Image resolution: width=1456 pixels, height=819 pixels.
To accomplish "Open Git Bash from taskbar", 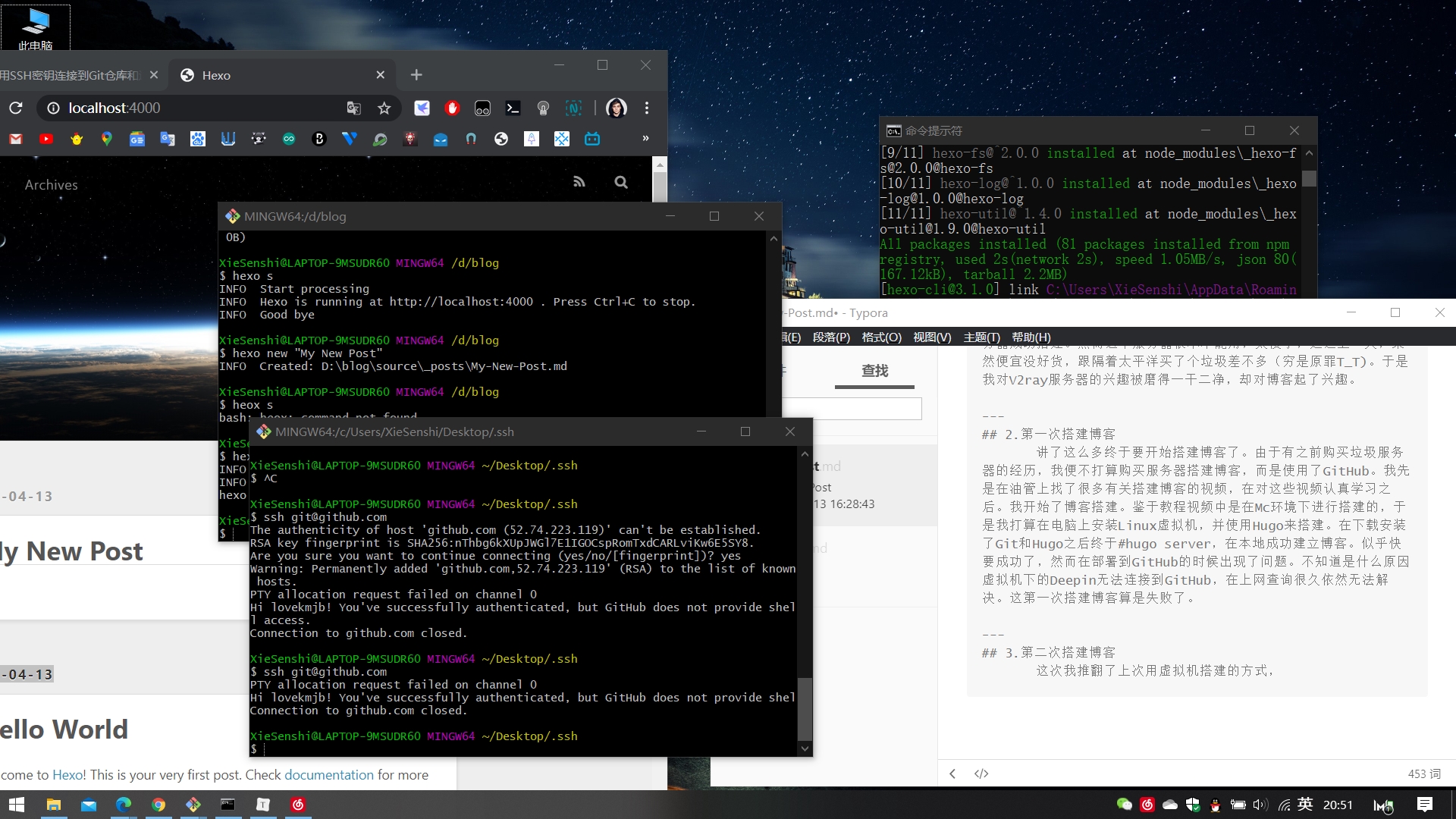I will coord(193,805).
